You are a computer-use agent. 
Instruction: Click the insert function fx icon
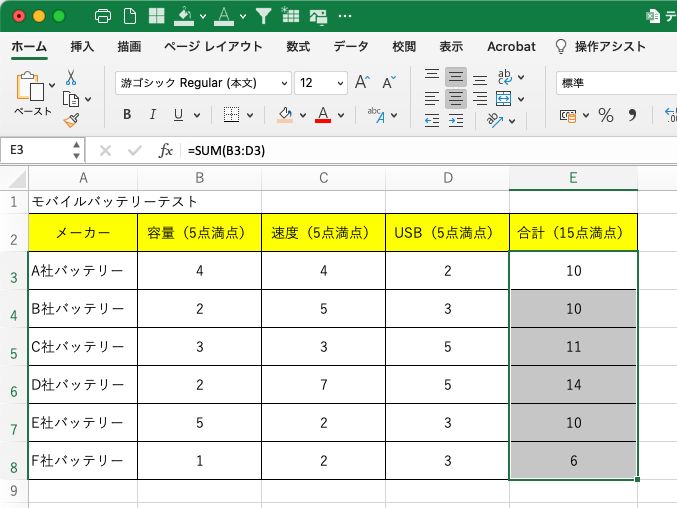166,150
